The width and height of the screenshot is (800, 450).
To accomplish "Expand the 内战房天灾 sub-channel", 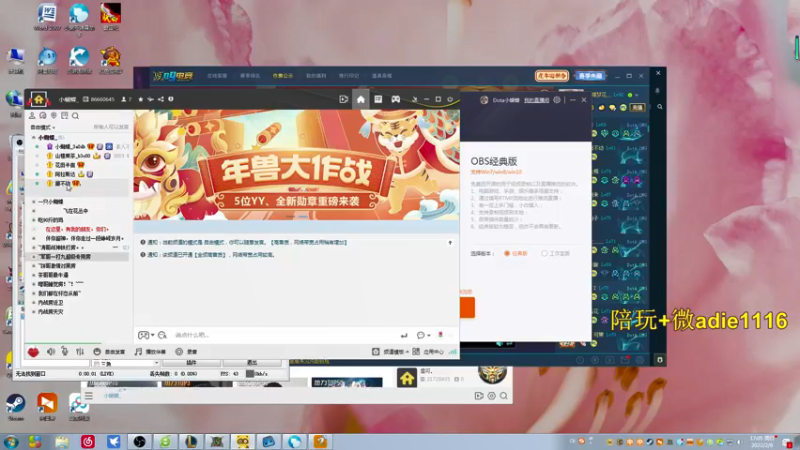I will 34,312.
